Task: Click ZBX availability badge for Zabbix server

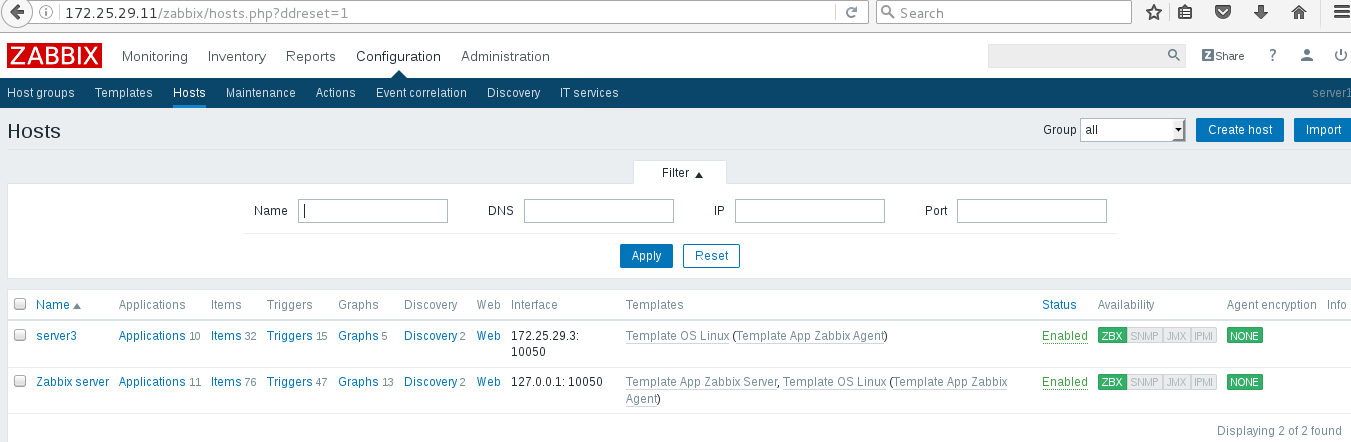Action: pos(1112,382)
